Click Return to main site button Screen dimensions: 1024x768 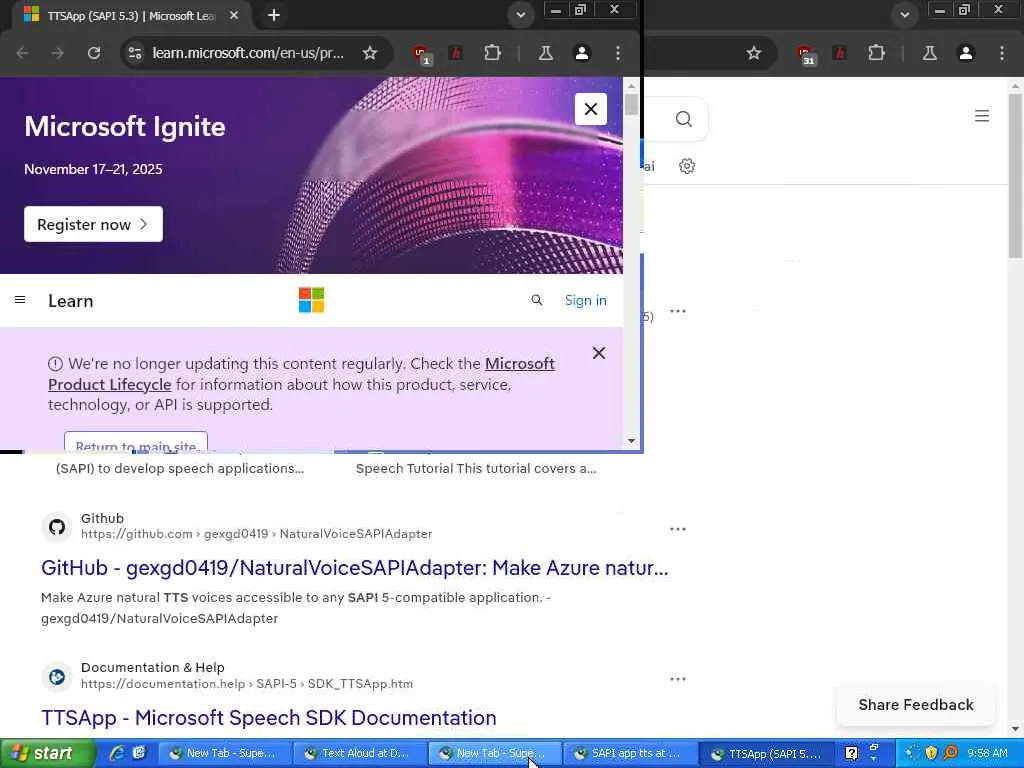pos(136,441)
